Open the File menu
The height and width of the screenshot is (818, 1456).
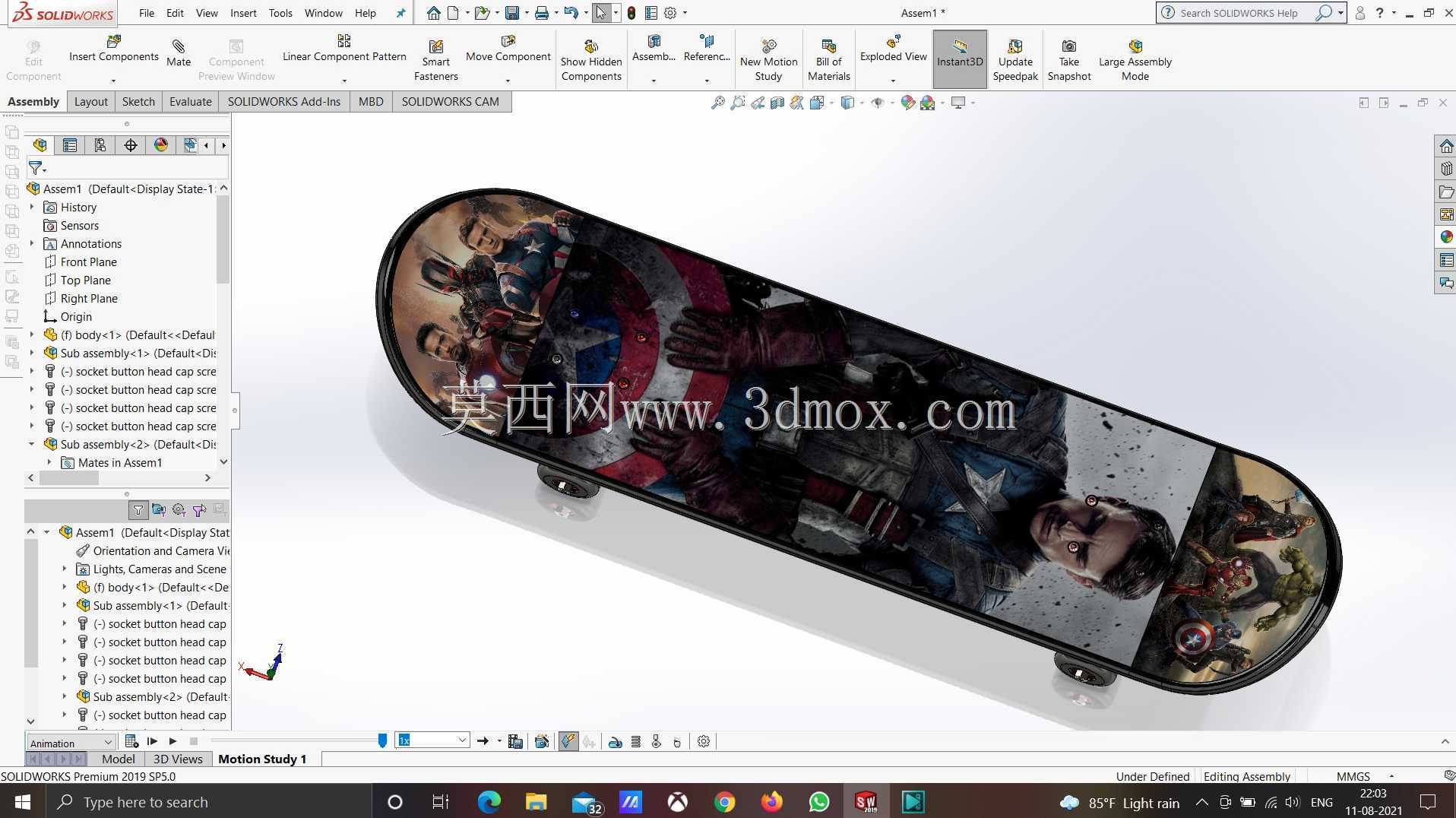pyautogui.click(x=147, y=13)
